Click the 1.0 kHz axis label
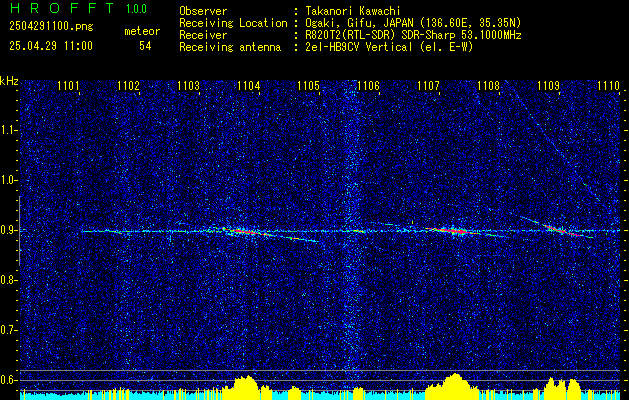This screenshot has width=629, height=400. tap(8, 181)
